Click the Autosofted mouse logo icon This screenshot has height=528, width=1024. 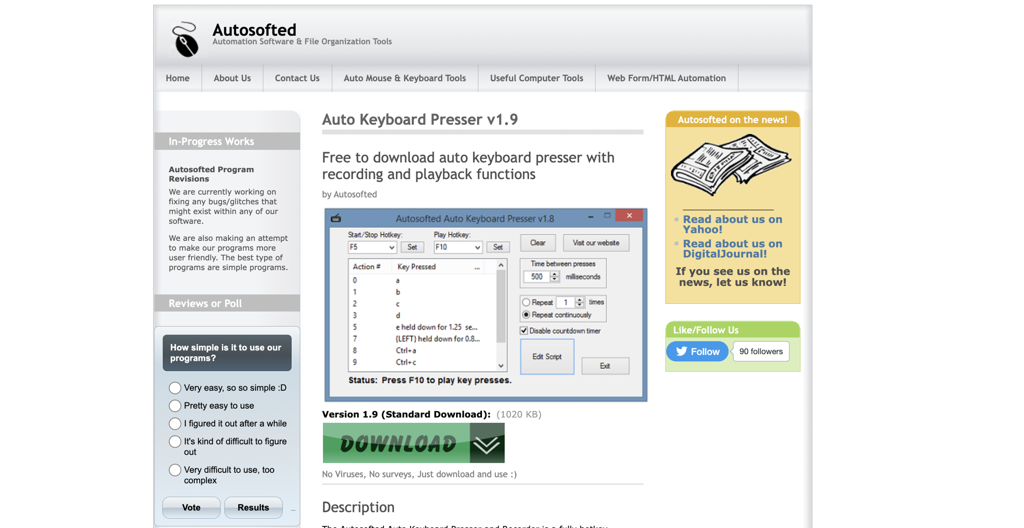point(185,39)
